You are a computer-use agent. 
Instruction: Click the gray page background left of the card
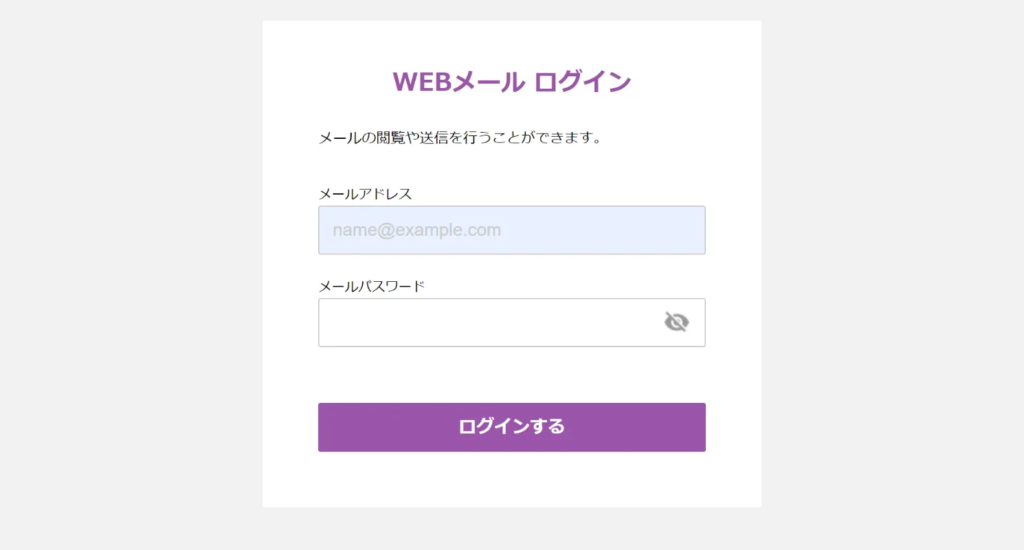[x=130, y=275]
